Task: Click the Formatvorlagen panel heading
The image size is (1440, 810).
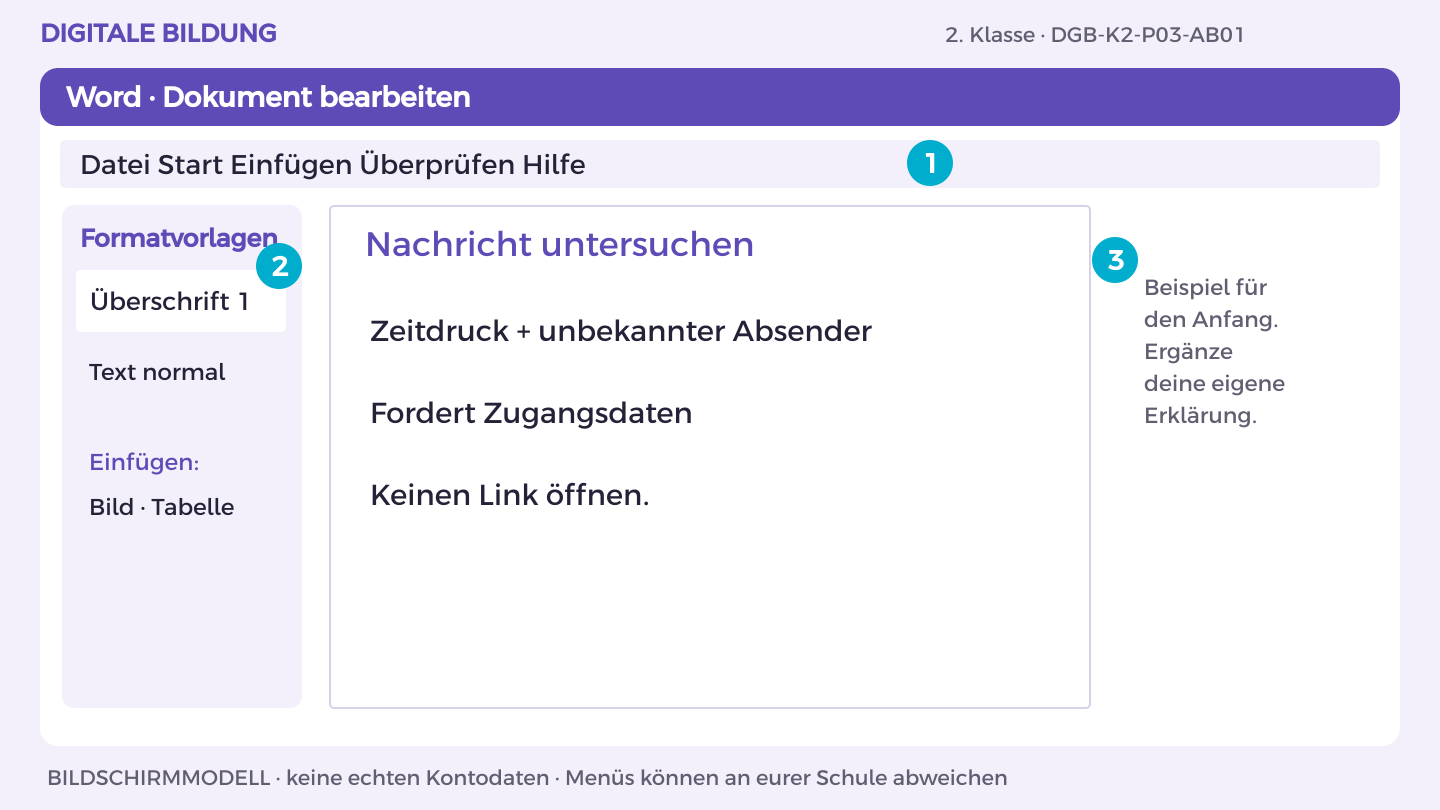Action: coord(179,238)
